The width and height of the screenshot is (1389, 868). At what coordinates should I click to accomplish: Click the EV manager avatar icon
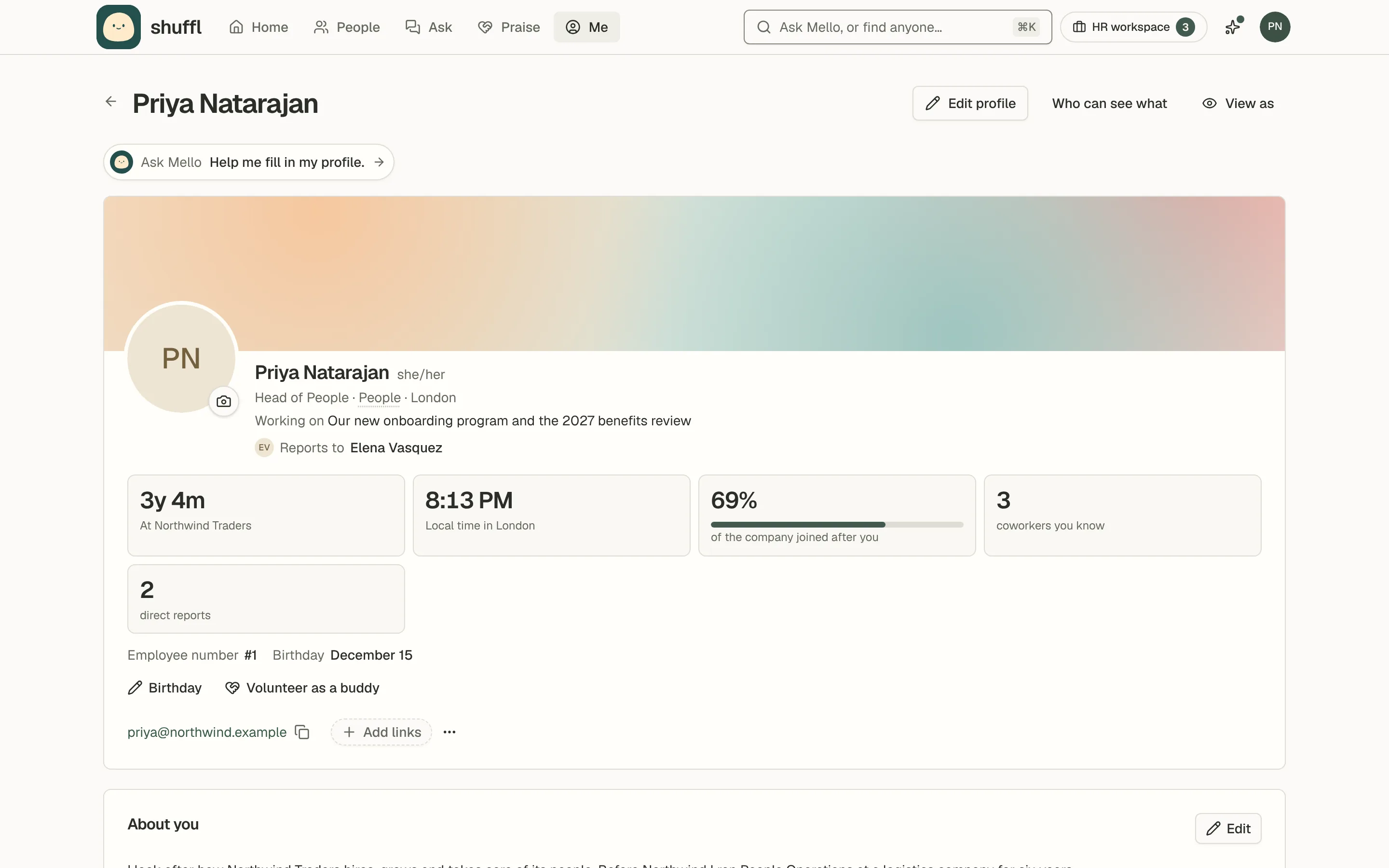[264, 448]
